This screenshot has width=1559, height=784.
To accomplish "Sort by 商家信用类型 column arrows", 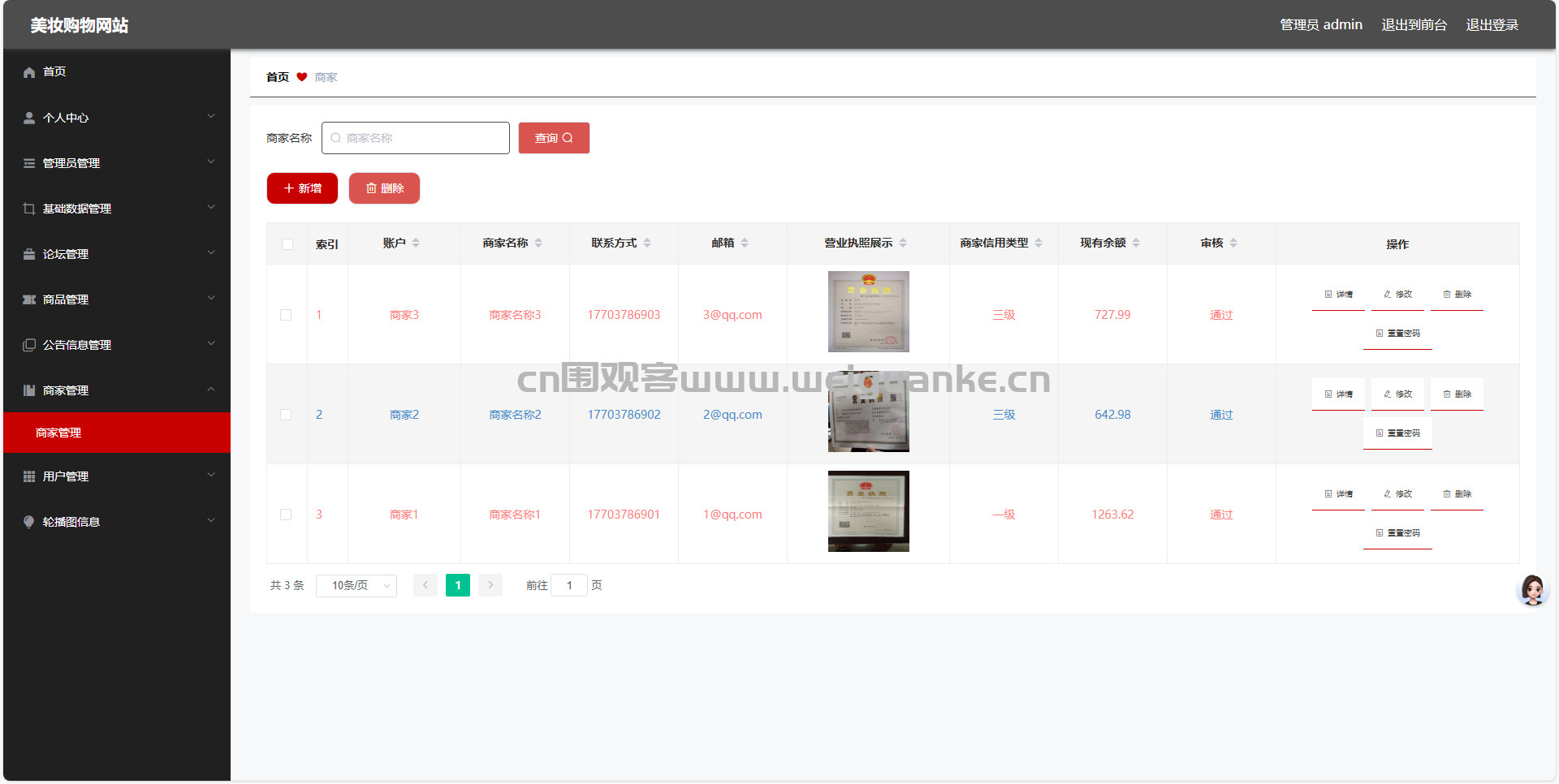I will point(1039,243).
